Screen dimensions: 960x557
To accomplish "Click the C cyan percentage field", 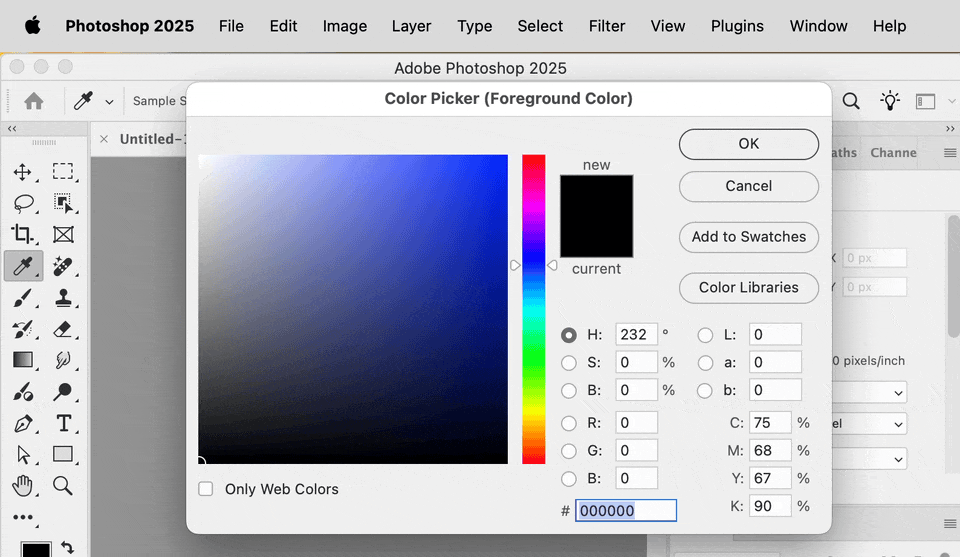I will pyautogui.click(x=770, y=423).
